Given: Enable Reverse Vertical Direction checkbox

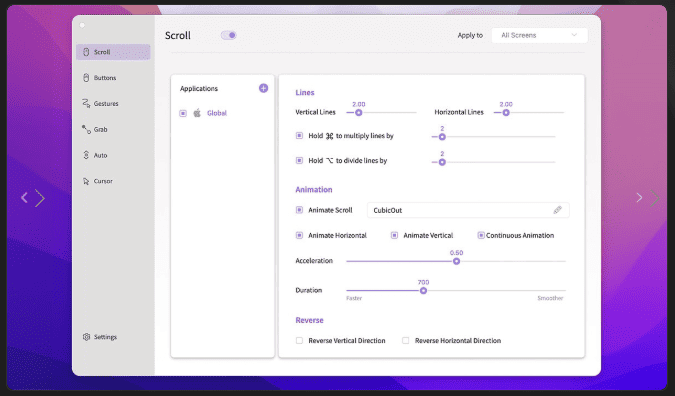Looking at the screenshot, I should click(x=299, y=340).
